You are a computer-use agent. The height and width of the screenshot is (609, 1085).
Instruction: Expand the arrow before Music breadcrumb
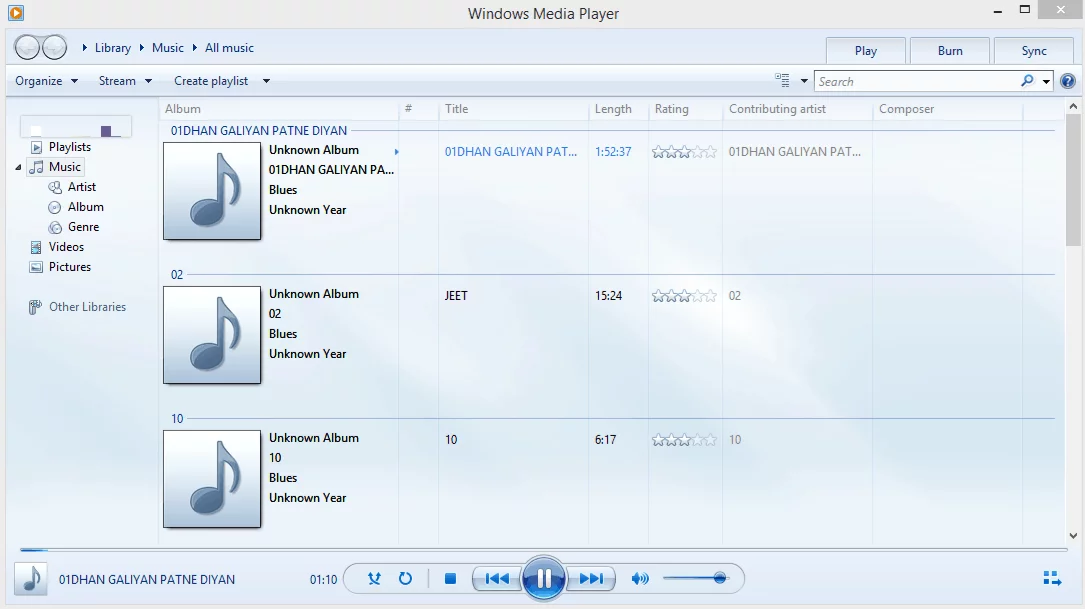point(141,48)
